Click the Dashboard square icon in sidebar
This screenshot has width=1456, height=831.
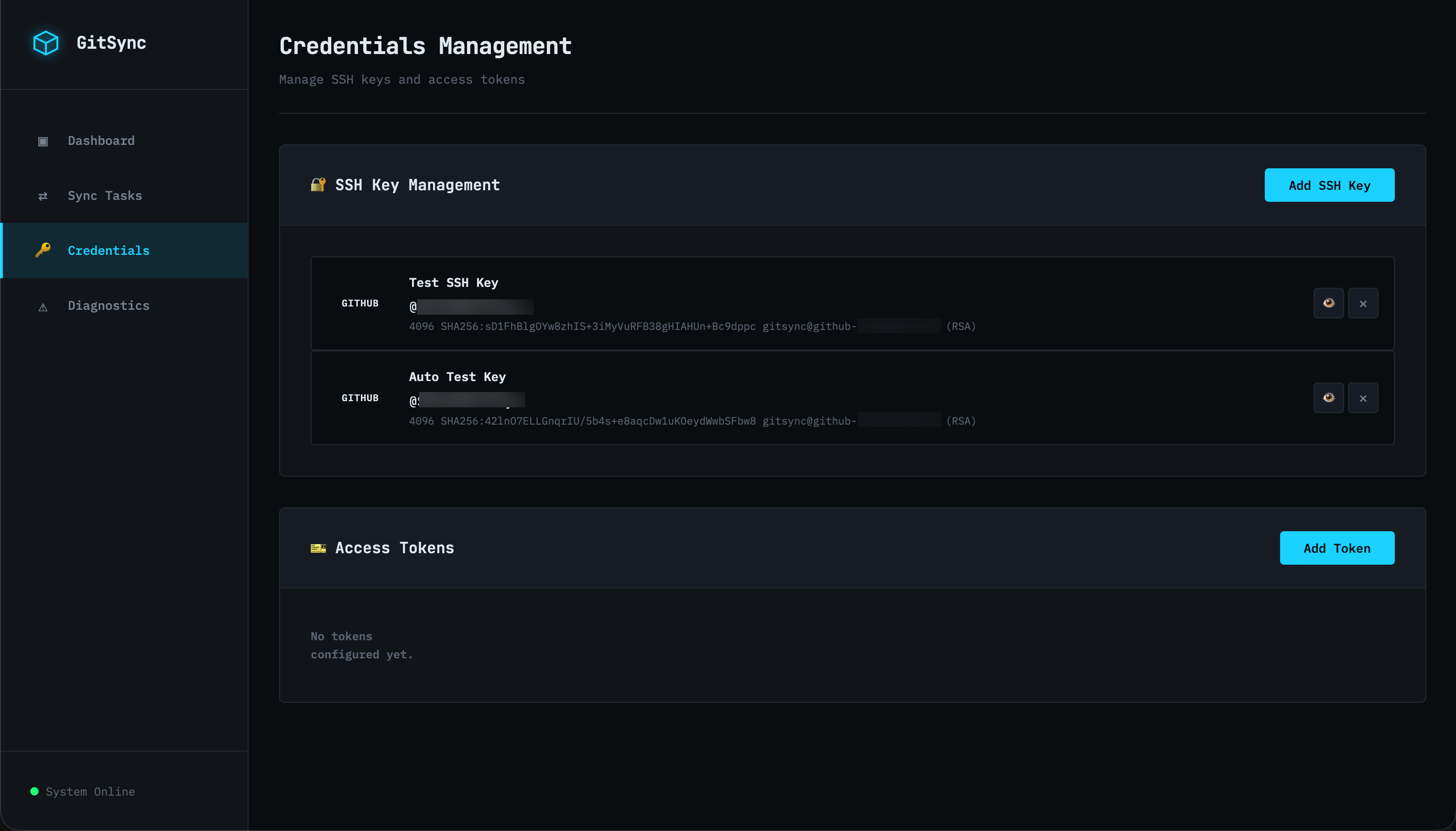pos(43,141)
